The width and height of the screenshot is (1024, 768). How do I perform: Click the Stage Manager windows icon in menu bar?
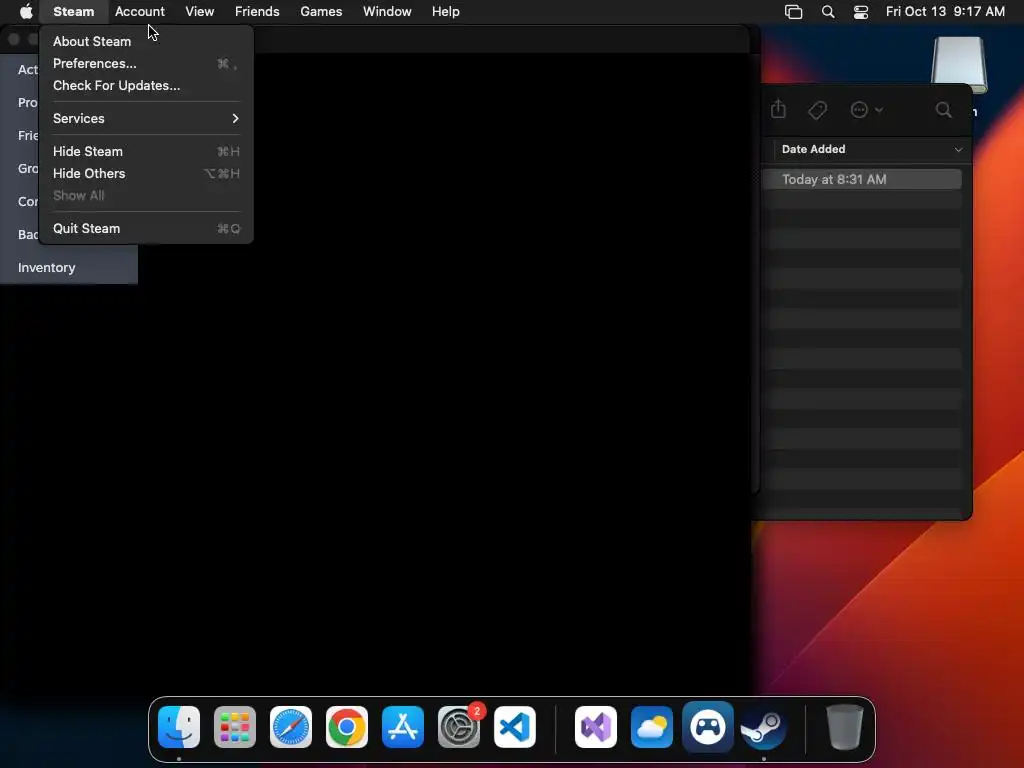[793, 12]
